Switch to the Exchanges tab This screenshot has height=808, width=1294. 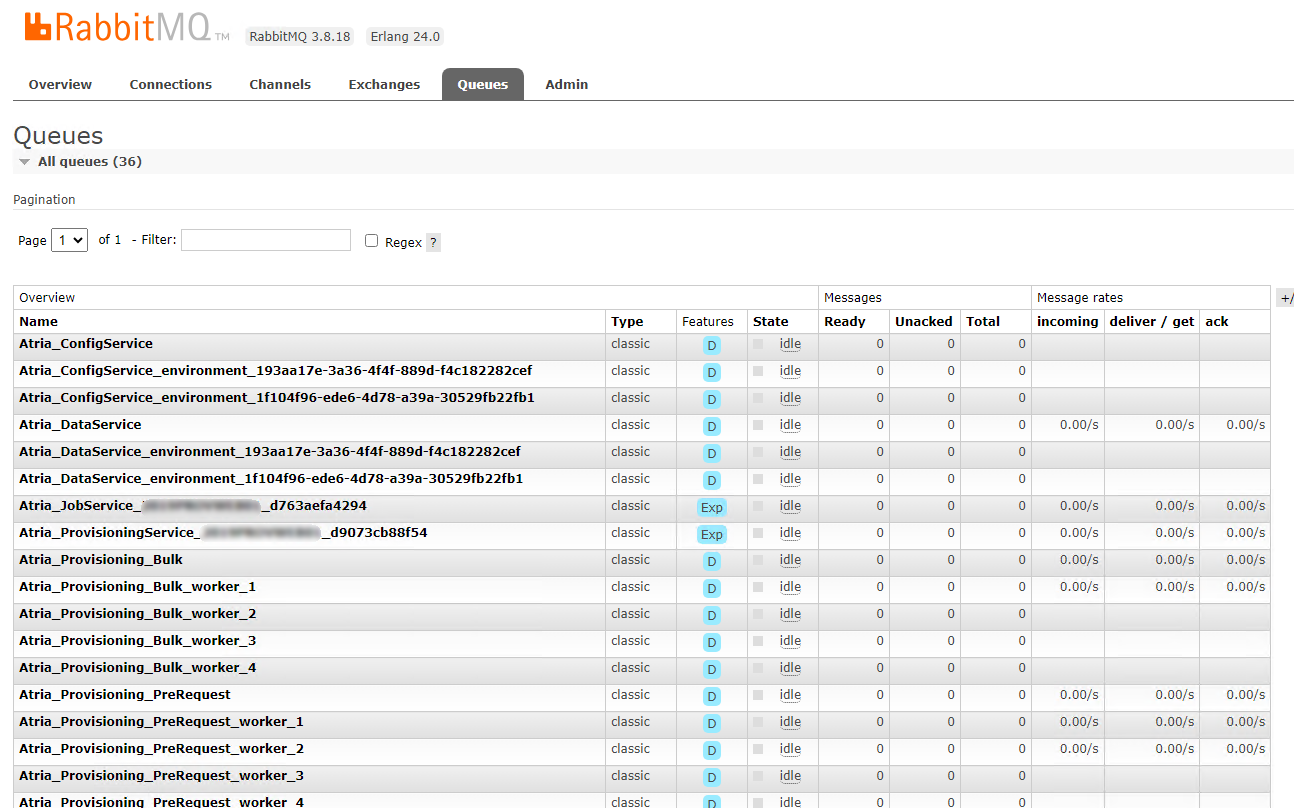click(x=384, y=85)
